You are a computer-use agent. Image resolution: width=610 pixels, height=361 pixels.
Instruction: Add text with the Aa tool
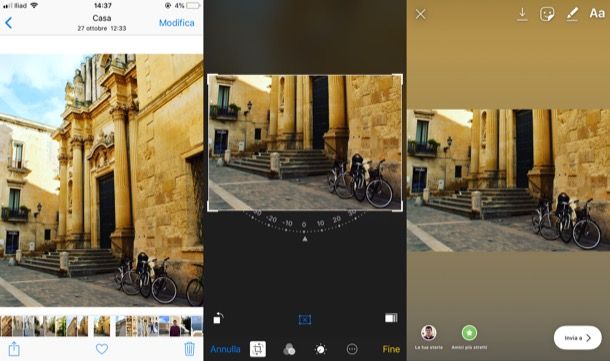coord(597,14)
